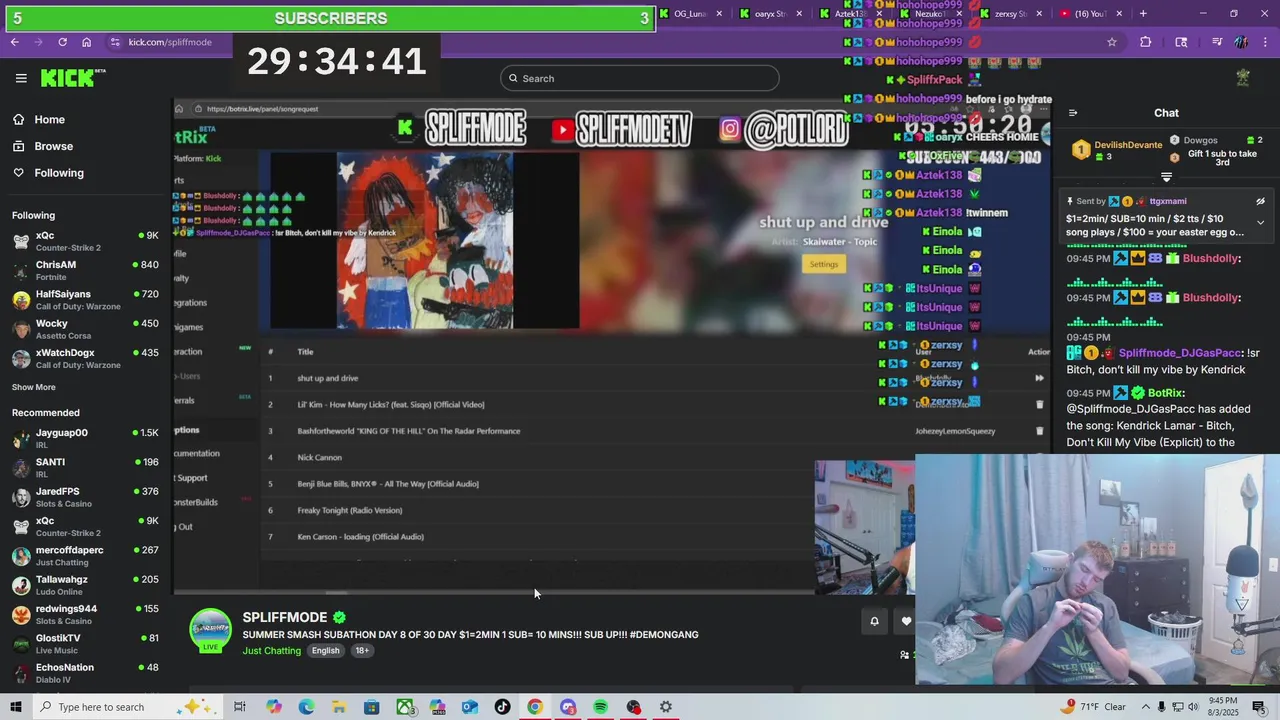
Task: Click the notification bell for SPLIFFMODE
Action: pyautogui.click(x=874, y=621)
